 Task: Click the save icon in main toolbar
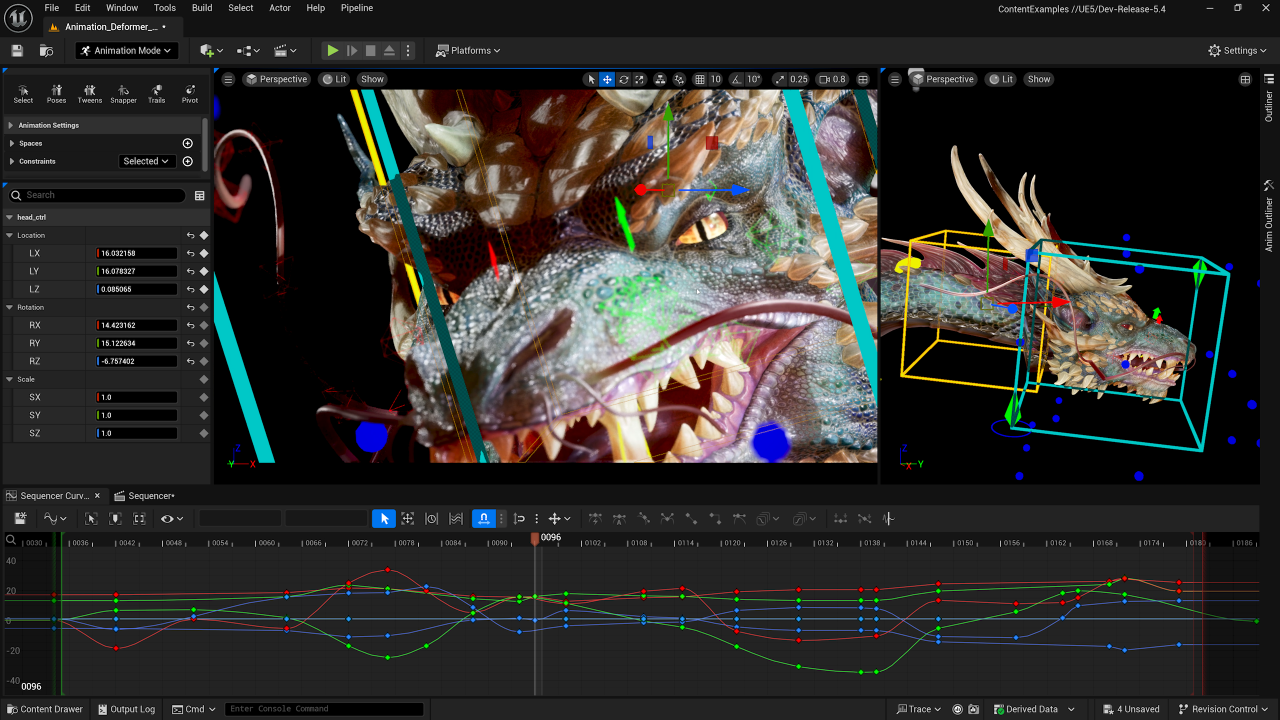17,50
